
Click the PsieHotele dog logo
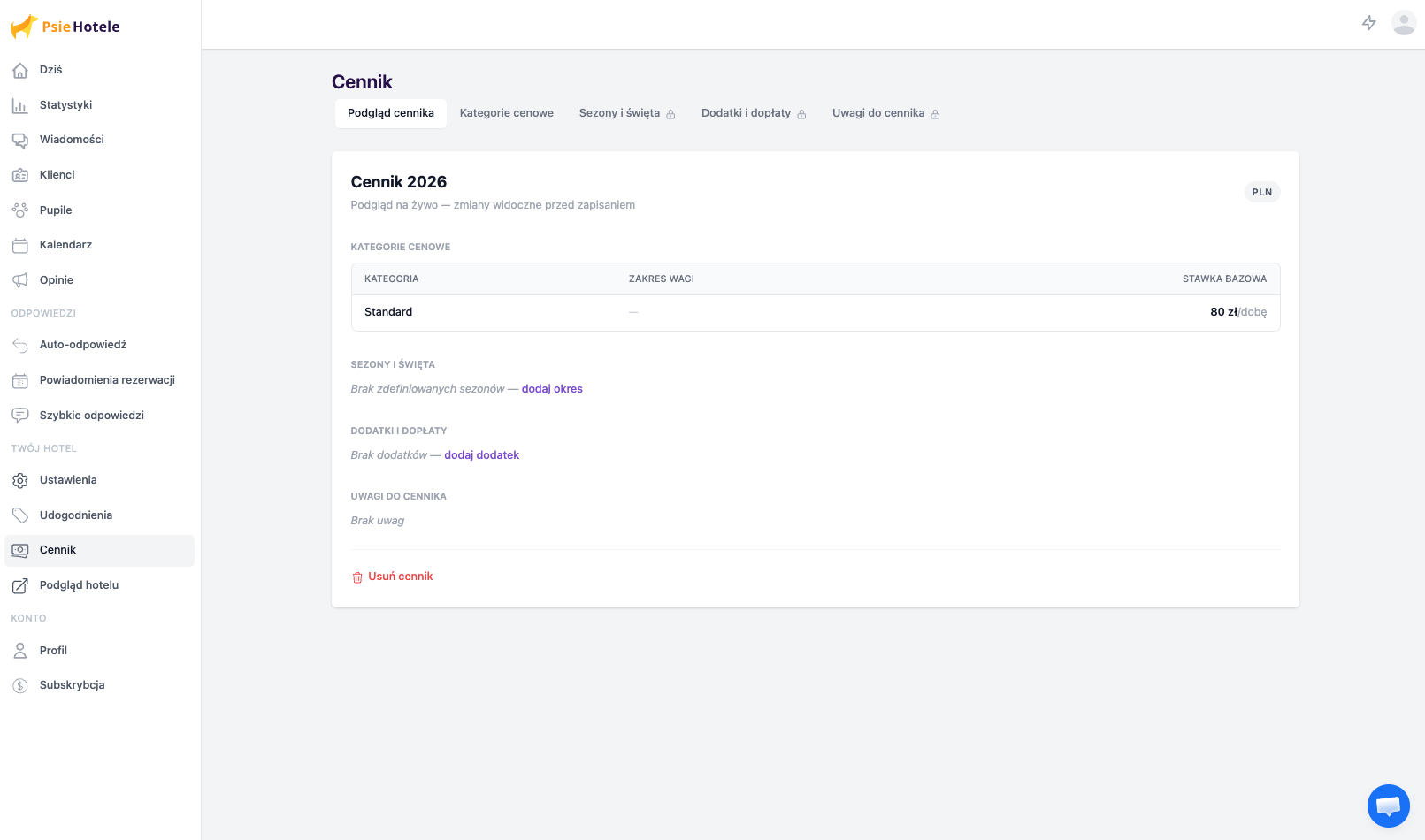(24, 27)
